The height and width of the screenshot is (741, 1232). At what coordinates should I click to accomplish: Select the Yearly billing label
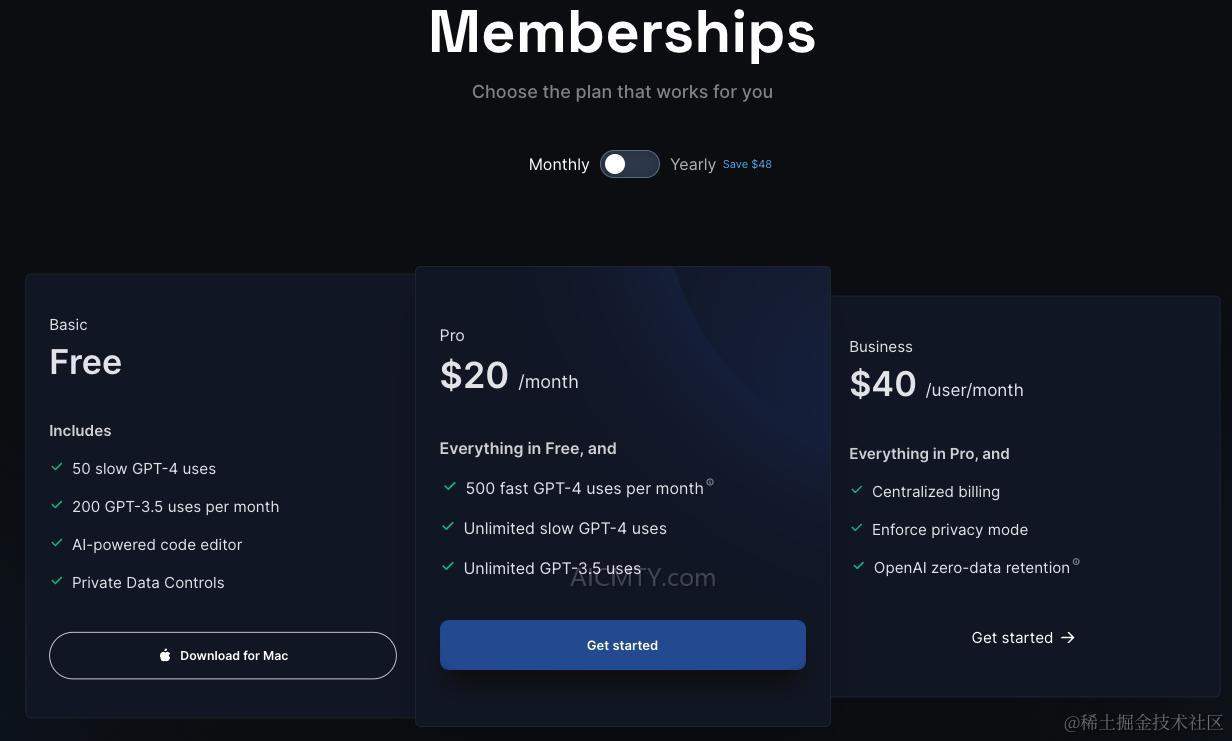coord(692,165)
